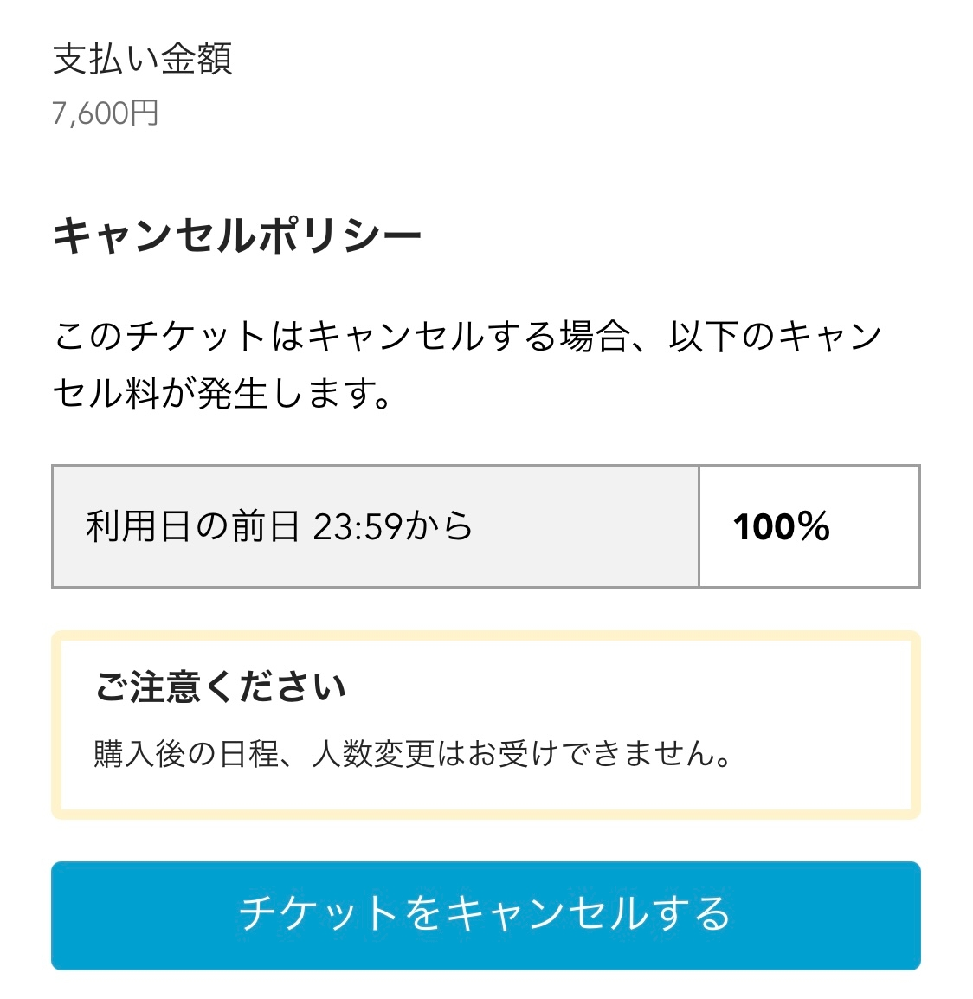Select the yellow warning notice box
Viewport: 973px width, 999px height.
click(x=486, y=722)
